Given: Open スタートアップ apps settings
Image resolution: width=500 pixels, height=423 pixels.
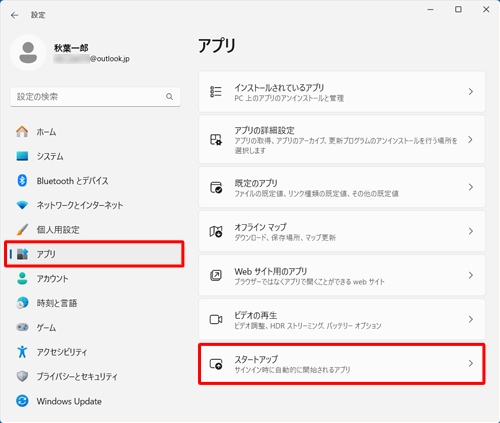Looking at the screenshot, I should pos(342,364).
